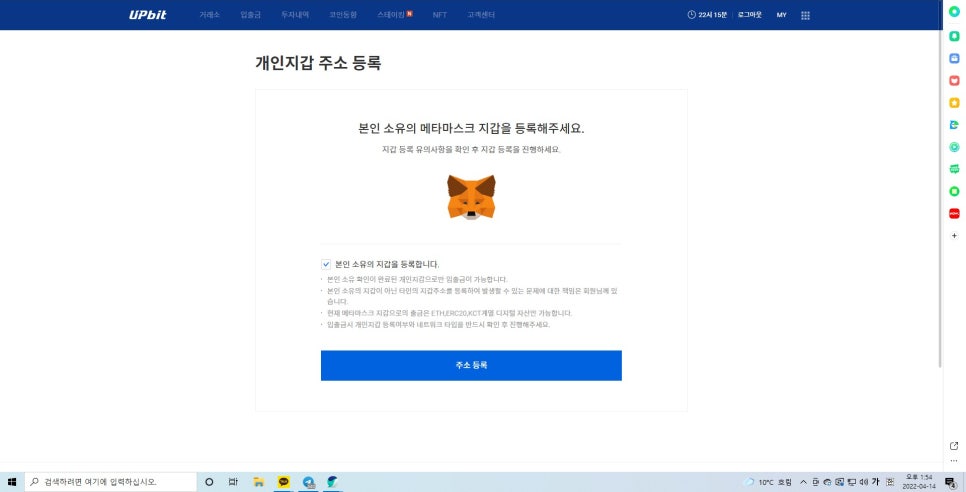The height and width of the screenshot is (492, 966).
Task: Click the green square-in-circle sidebar icon
Action: [x=954, y=192]
